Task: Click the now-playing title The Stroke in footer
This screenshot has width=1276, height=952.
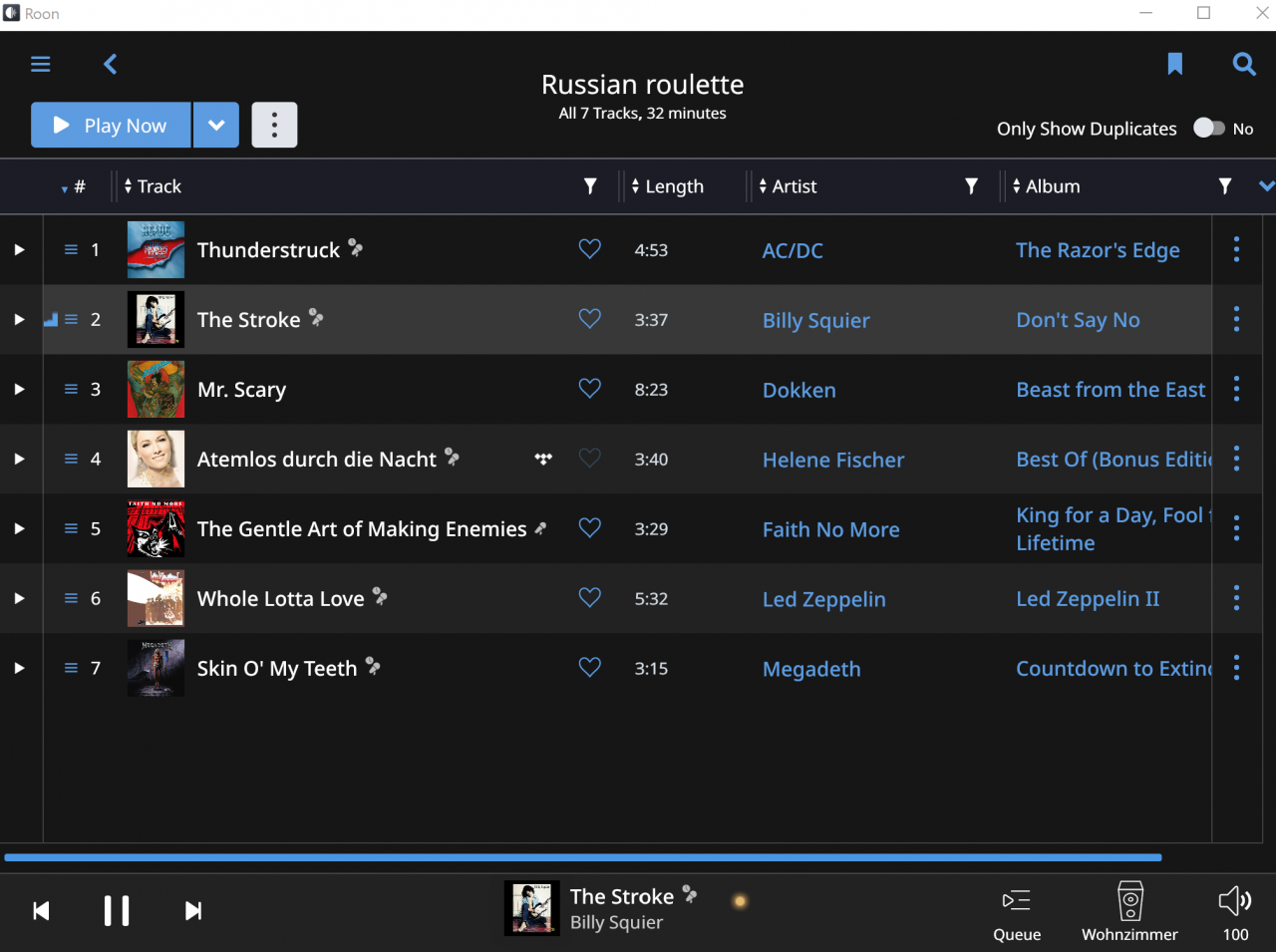Action: tap(622, 896)
